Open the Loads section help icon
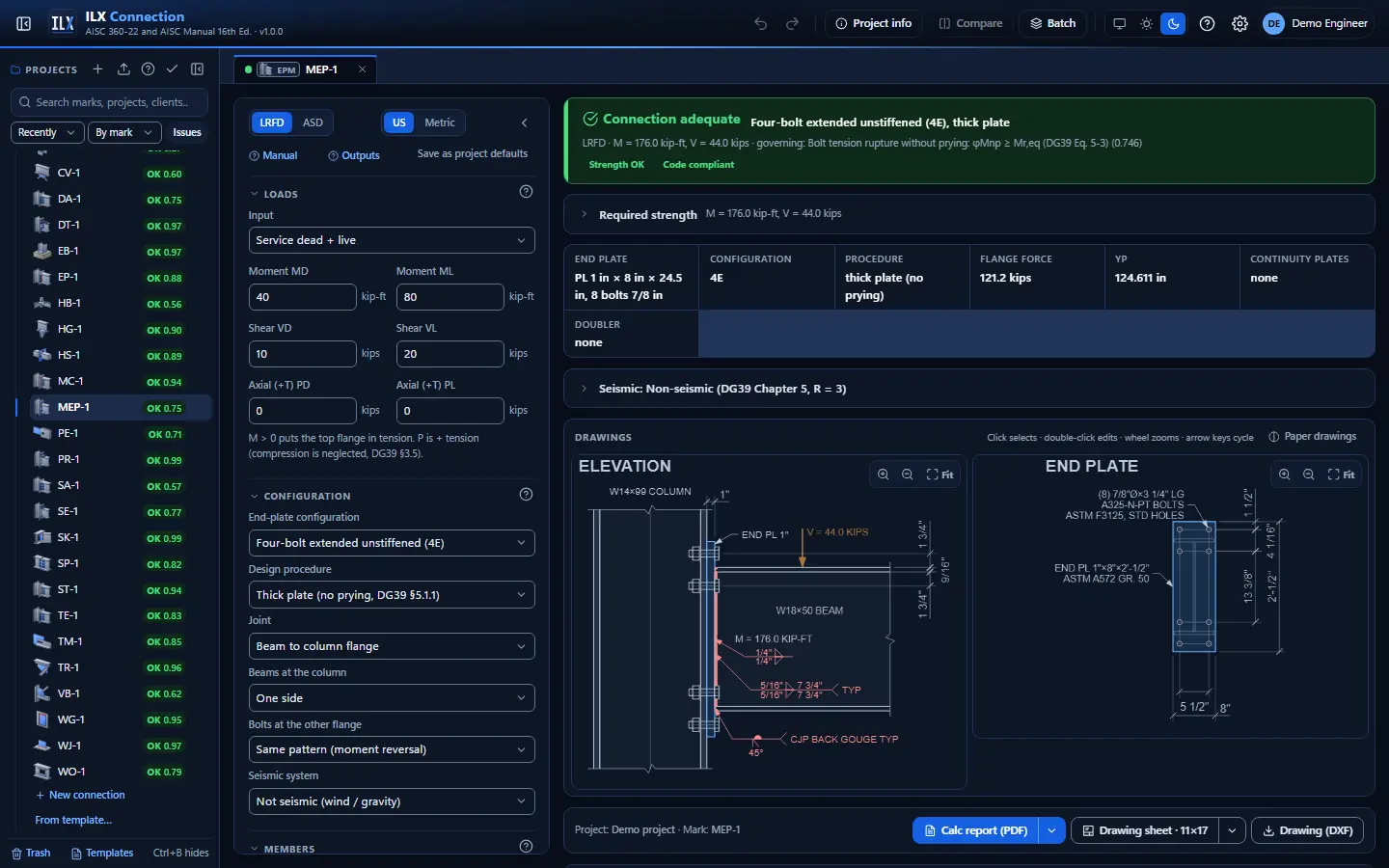Image resolution: width=1389 pixels, height=868 pixels. click(526, 192)
